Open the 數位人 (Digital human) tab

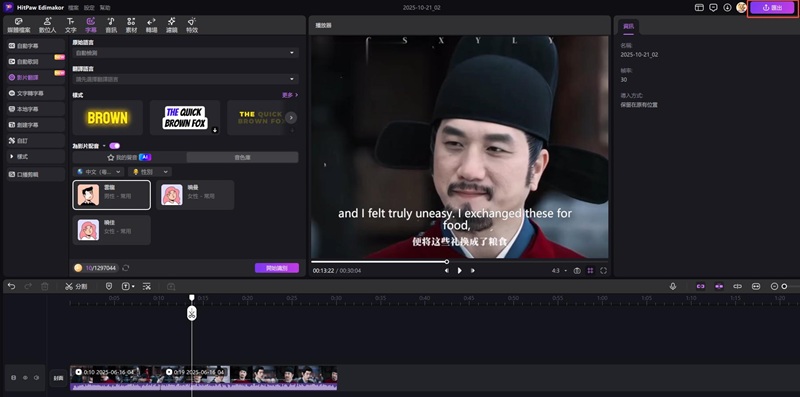tap(47, 26)
